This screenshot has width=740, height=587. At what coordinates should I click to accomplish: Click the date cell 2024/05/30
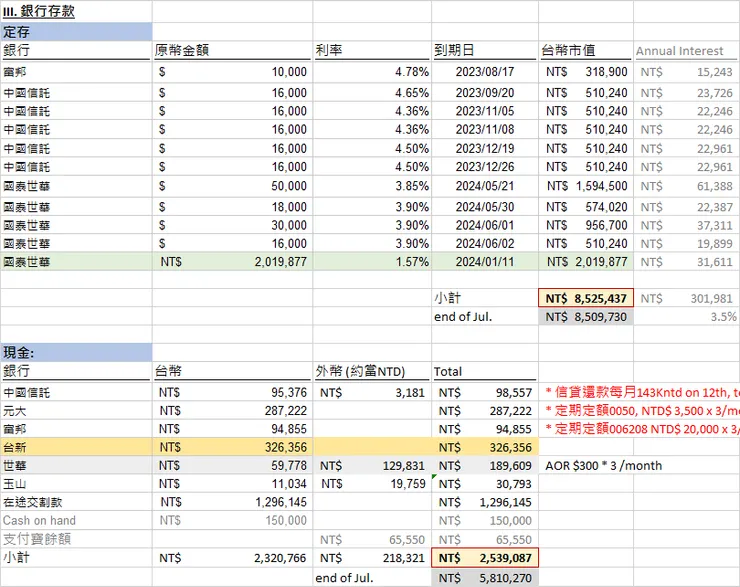pos(485,207)
